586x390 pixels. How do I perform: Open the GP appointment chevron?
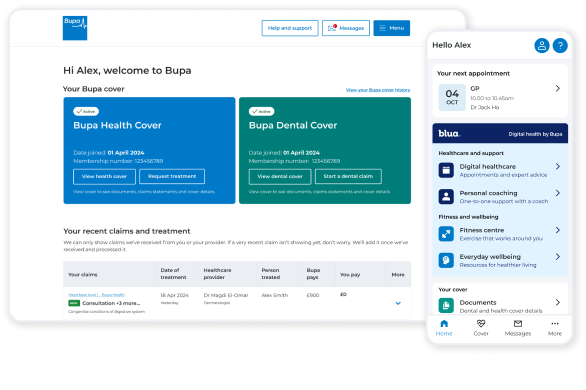click(558, 89)
